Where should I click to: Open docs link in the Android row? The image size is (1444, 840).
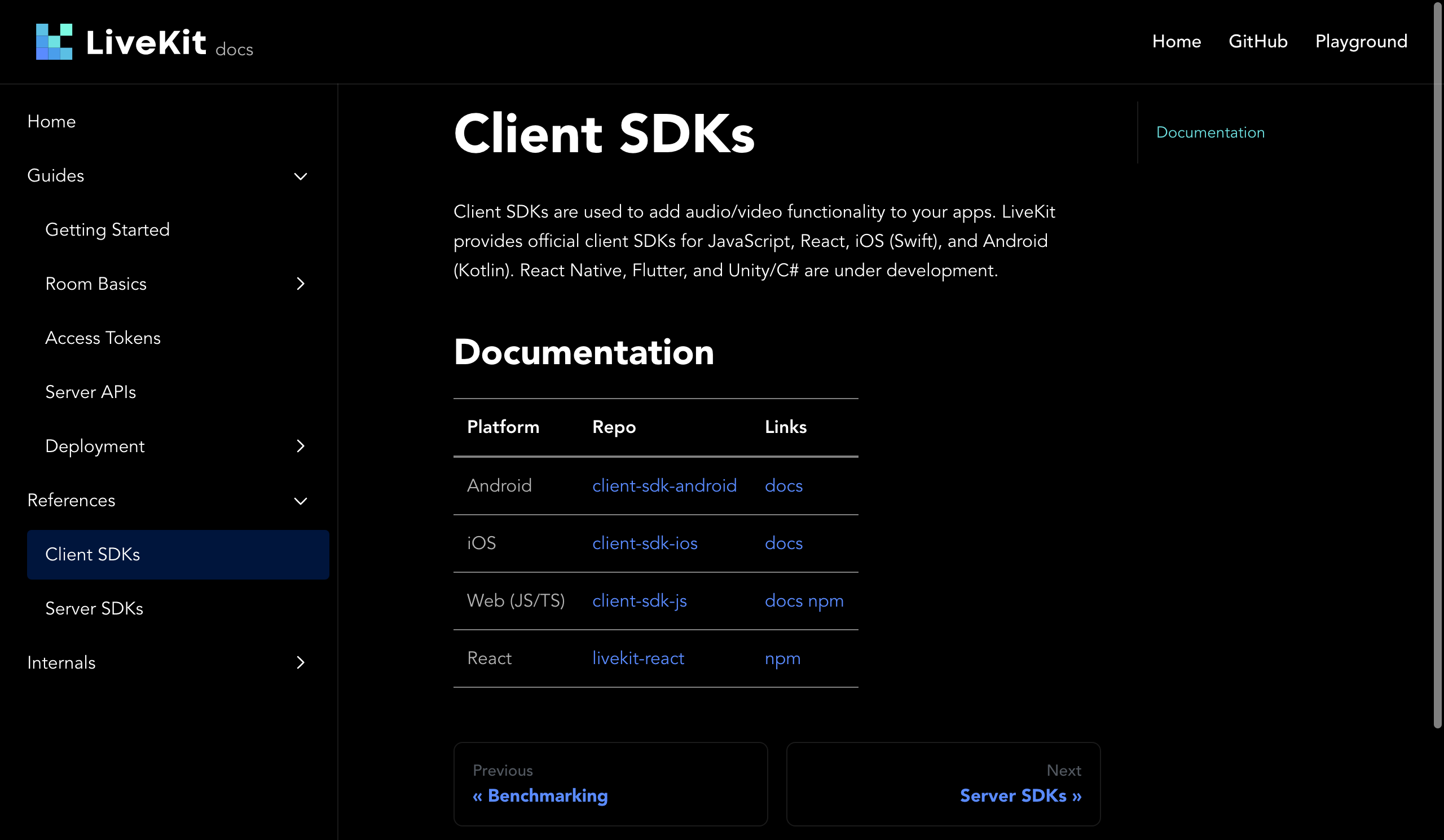click(x=783, y=485)
